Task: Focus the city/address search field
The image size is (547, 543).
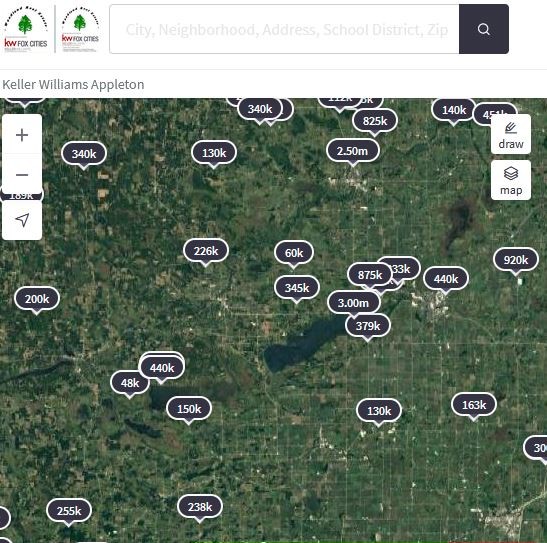Action: point(284,29)
